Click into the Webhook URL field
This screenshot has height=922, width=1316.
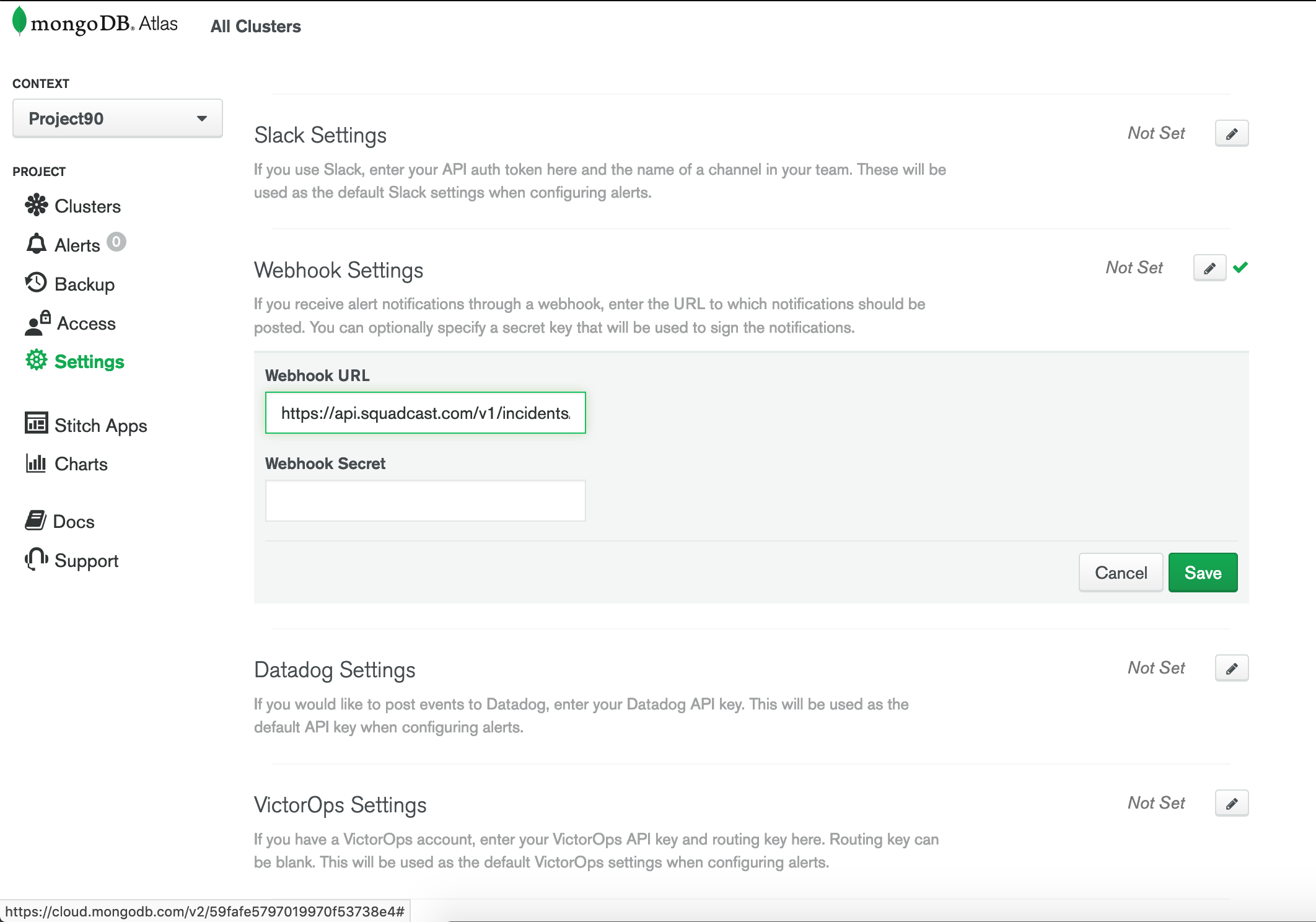click(x=425, y=413)
